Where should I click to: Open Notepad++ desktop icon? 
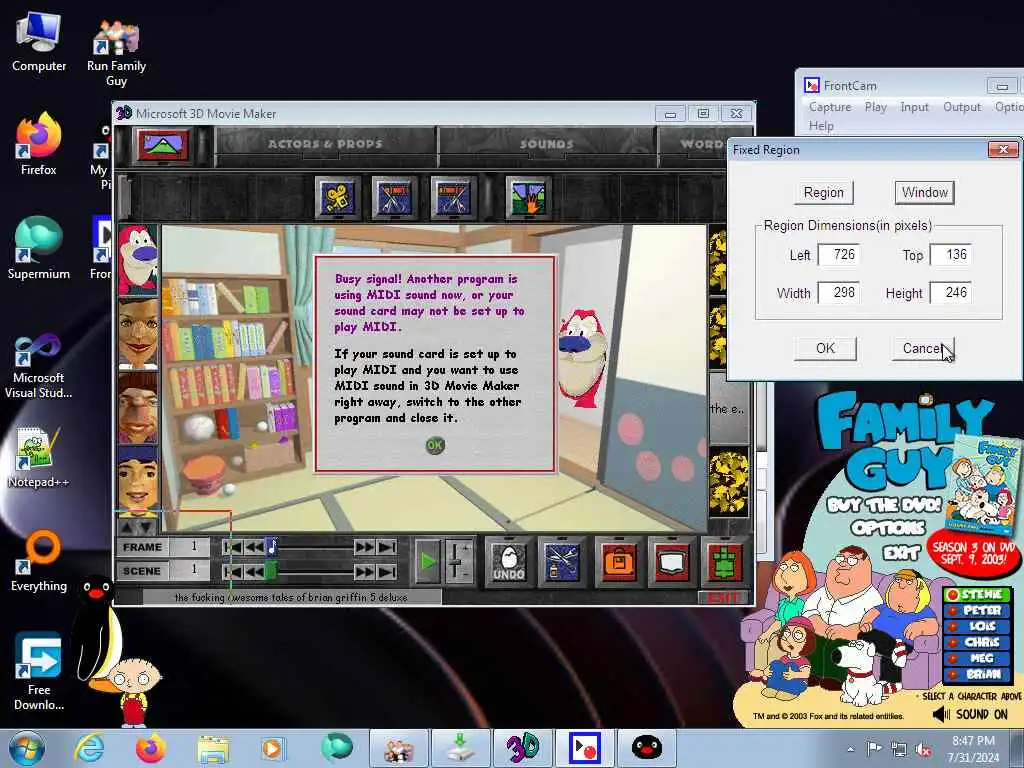coord(38,457)
